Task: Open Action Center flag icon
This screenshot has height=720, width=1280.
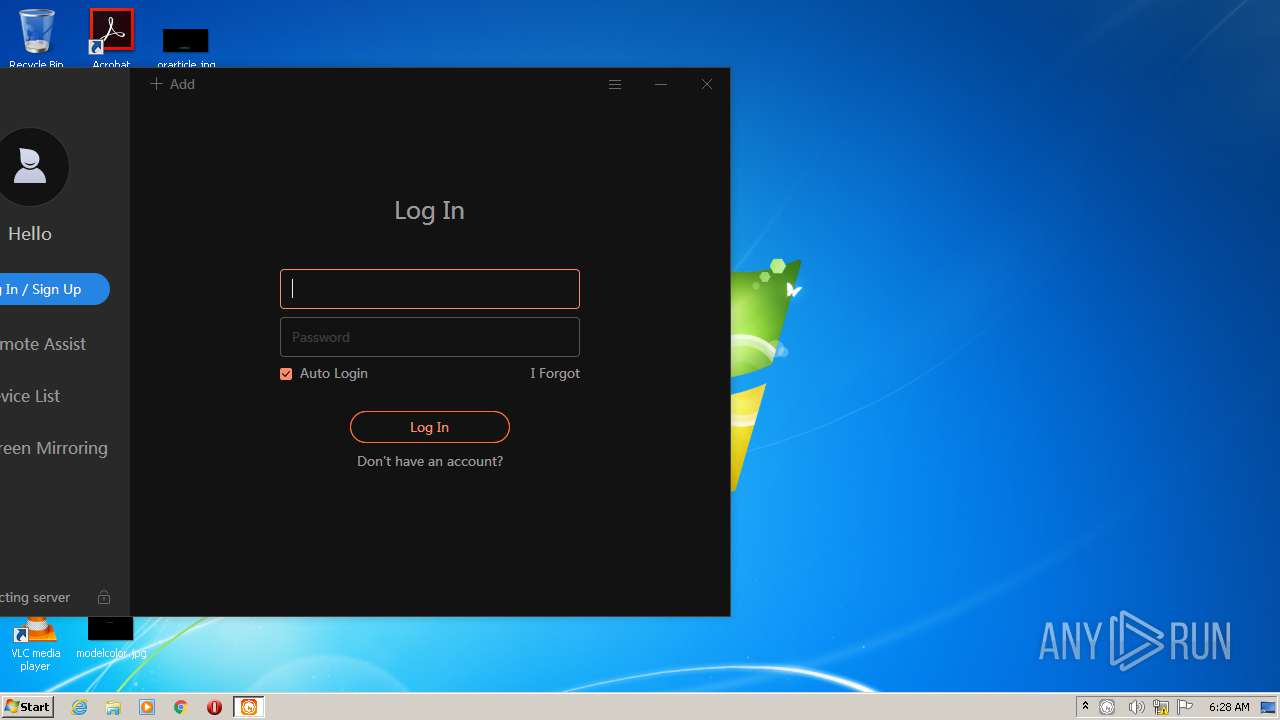Action: [1185, 707]
